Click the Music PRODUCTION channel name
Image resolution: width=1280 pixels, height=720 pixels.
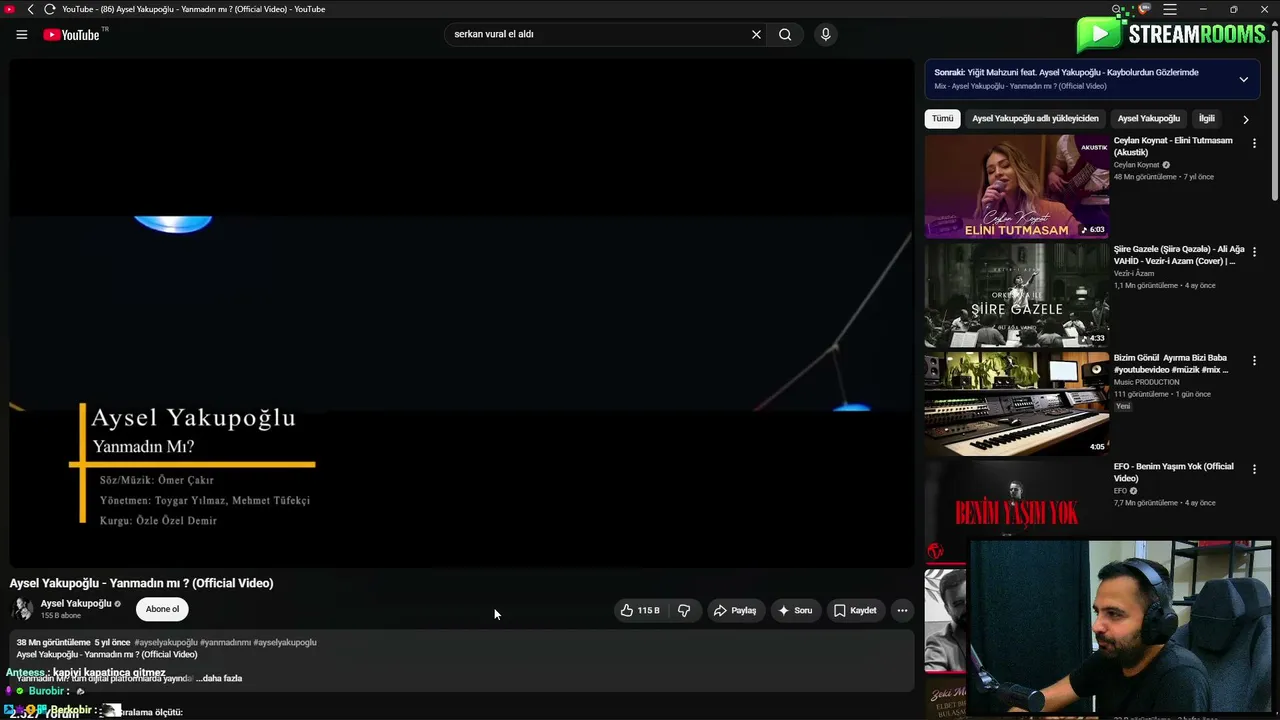pos(1147,382)
